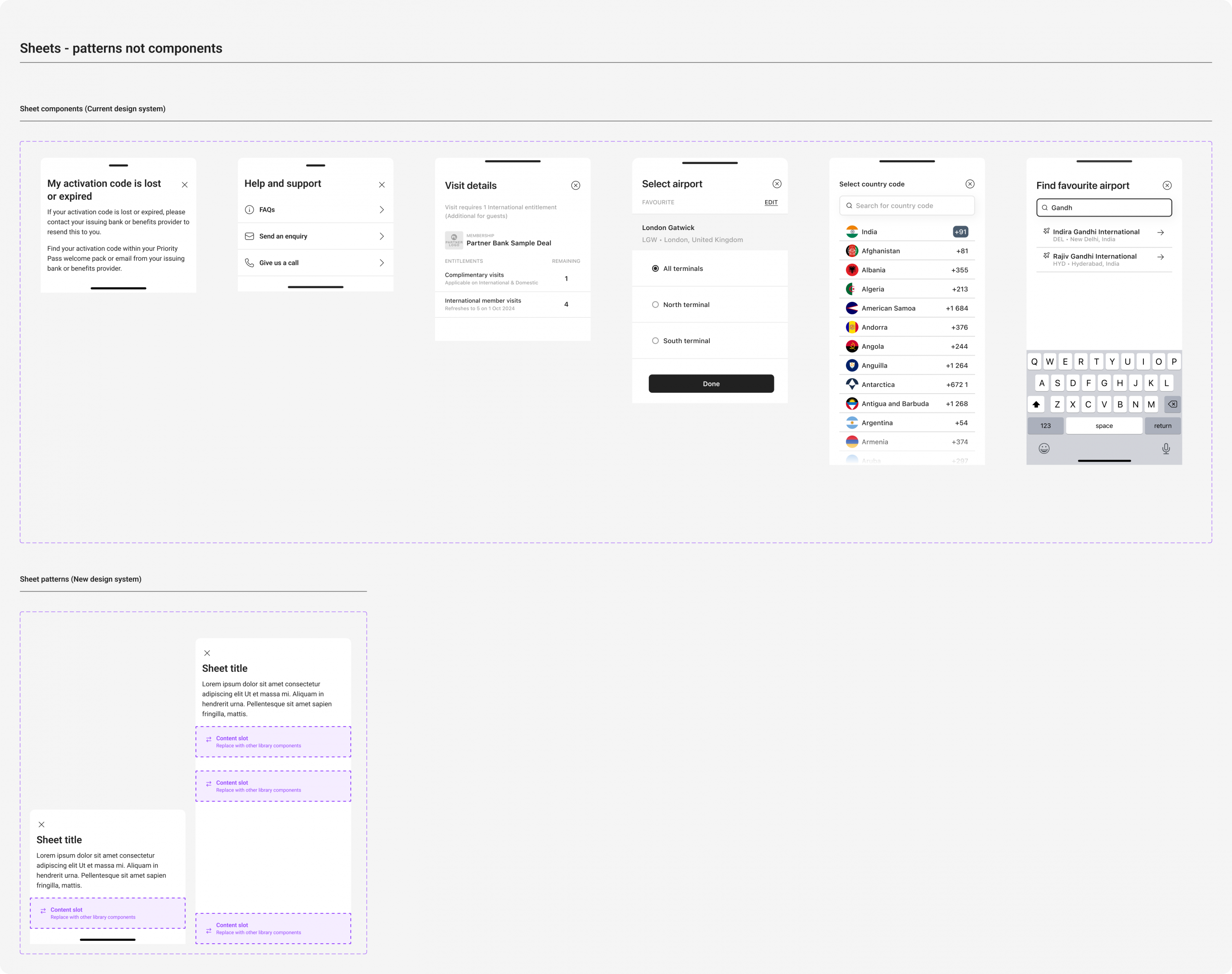Choose the South terminal radio option
1232x974 pixels.
click(655, 341)
